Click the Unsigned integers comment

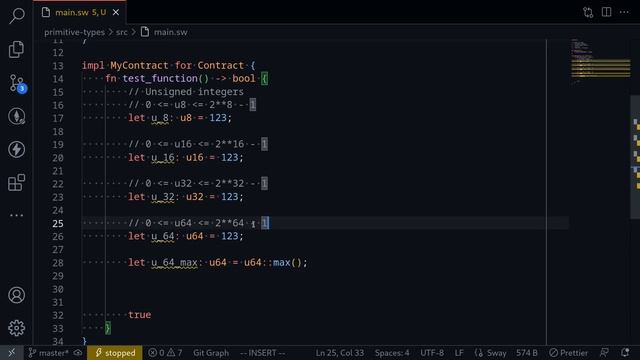point(186,91)
